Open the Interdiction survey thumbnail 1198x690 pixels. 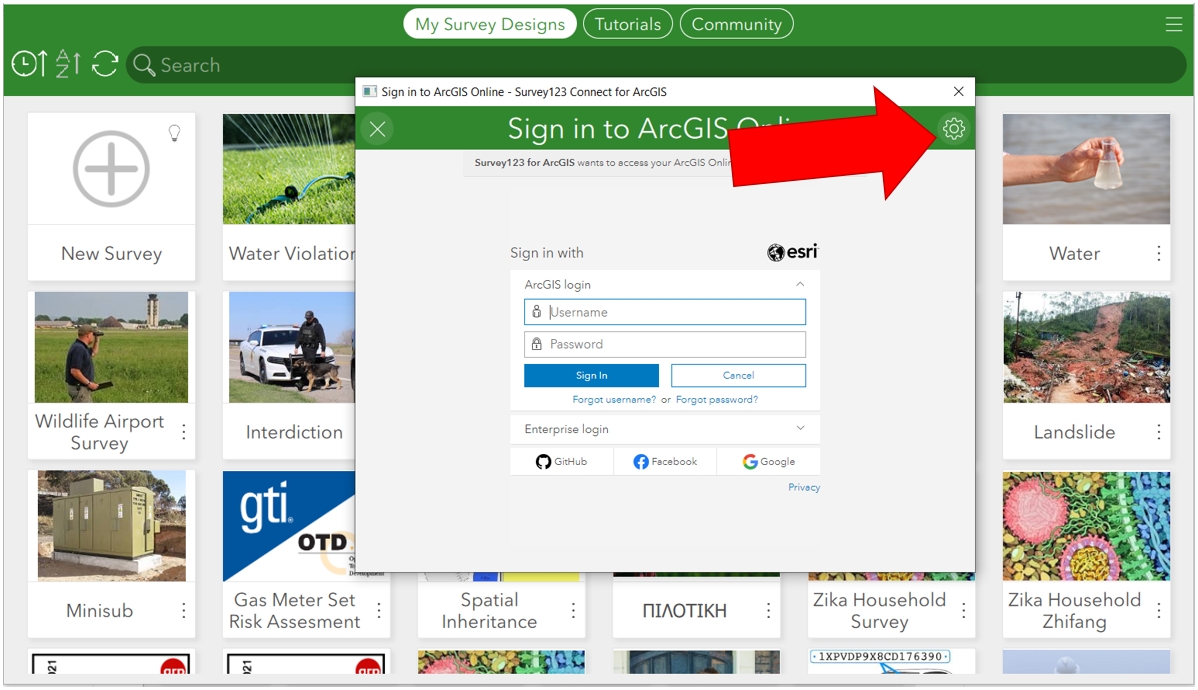pyautogui.click(x=292, y=347)
